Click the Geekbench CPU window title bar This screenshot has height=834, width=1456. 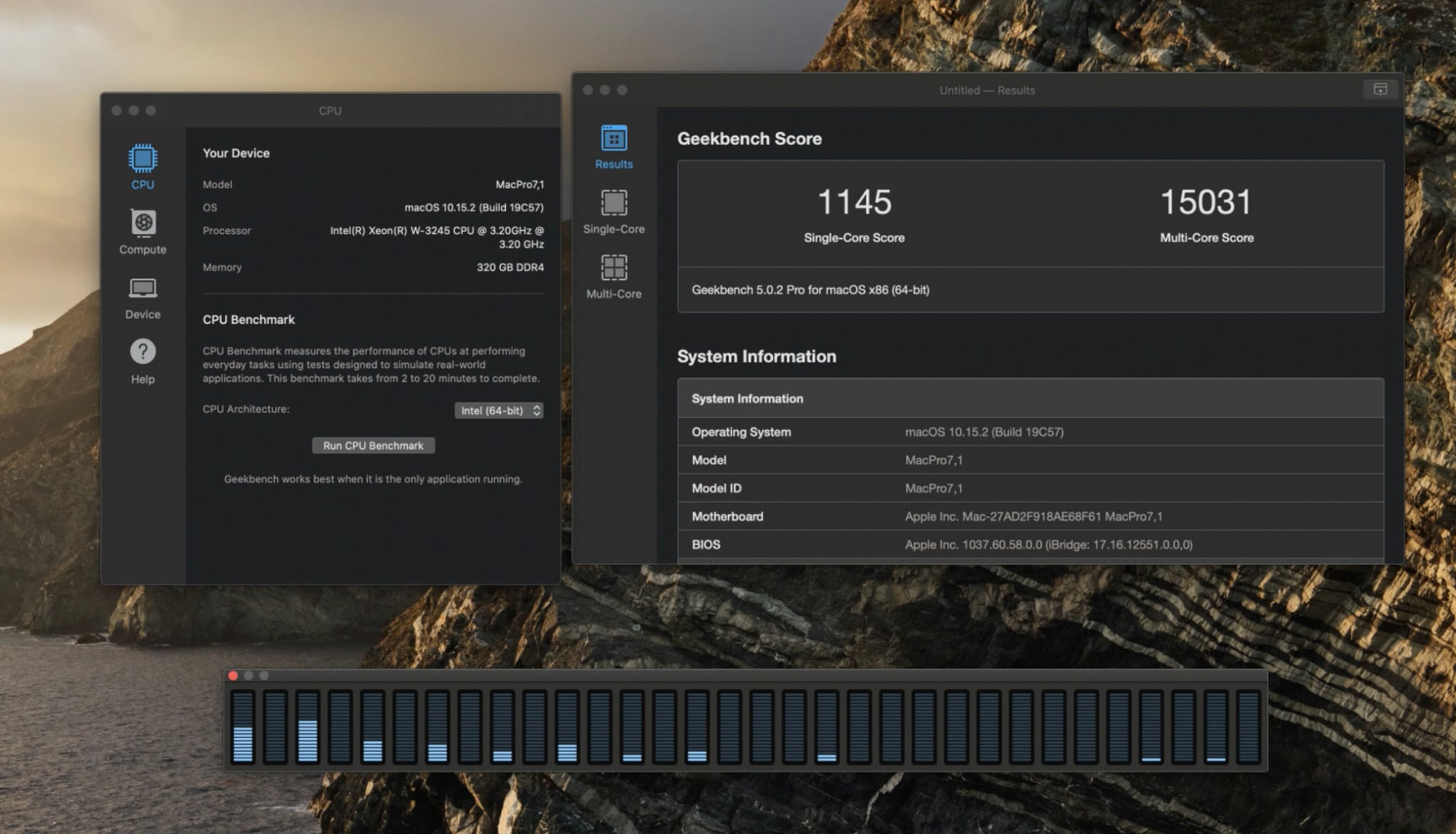click(x=330, y=111)
